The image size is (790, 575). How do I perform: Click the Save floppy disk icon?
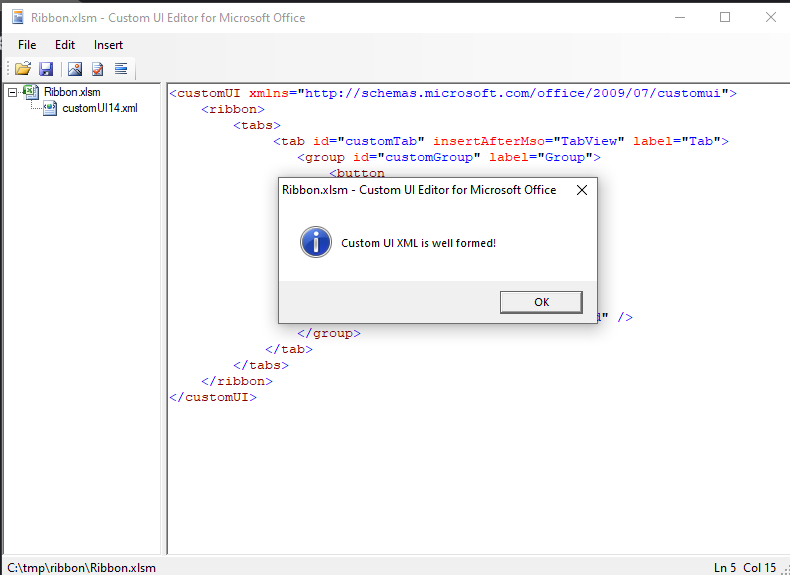pyautogui.click(x=46, y=69)
